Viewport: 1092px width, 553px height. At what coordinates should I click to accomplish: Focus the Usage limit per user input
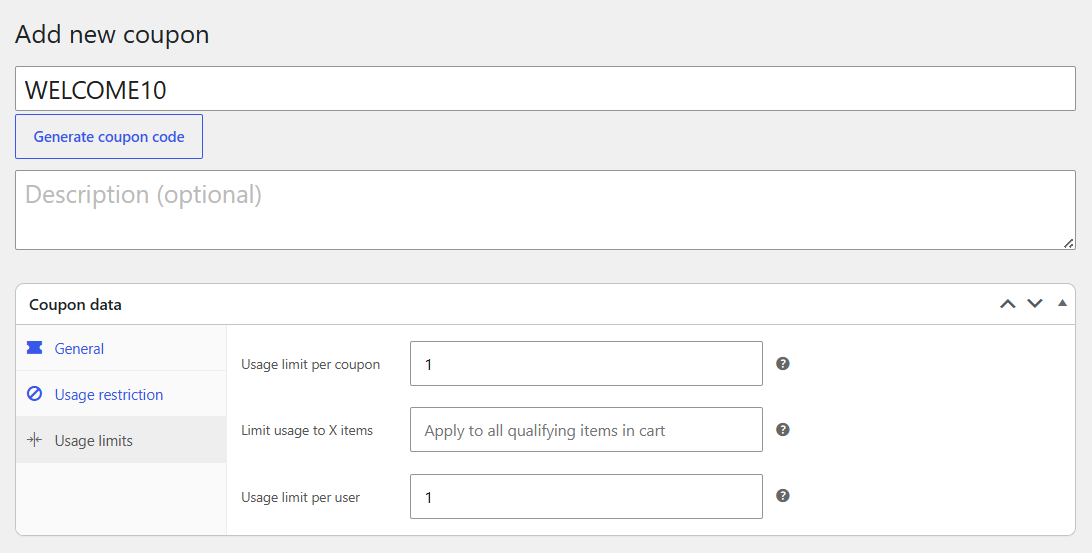pyautogui.click(x=586, y=497)
